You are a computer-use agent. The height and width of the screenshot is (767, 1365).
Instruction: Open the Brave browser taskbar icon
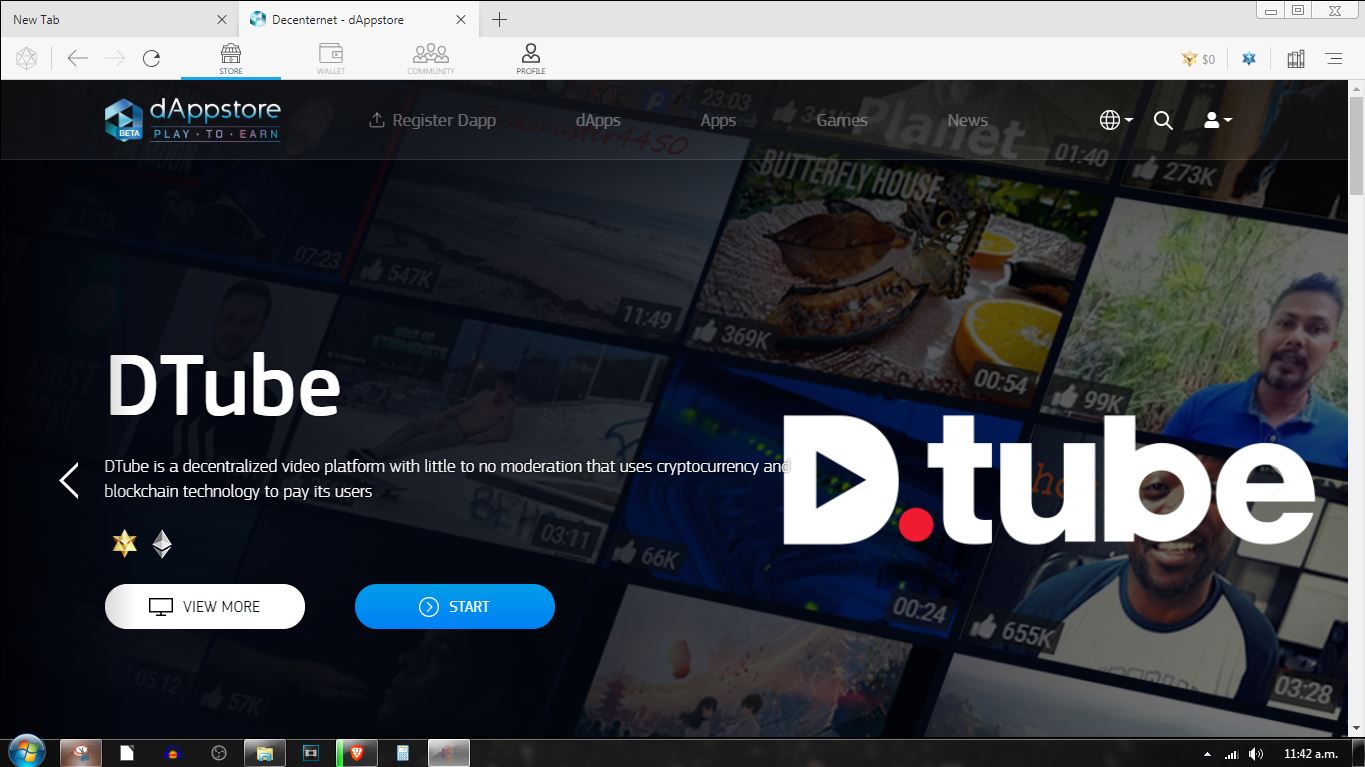(x=357, y=754)
